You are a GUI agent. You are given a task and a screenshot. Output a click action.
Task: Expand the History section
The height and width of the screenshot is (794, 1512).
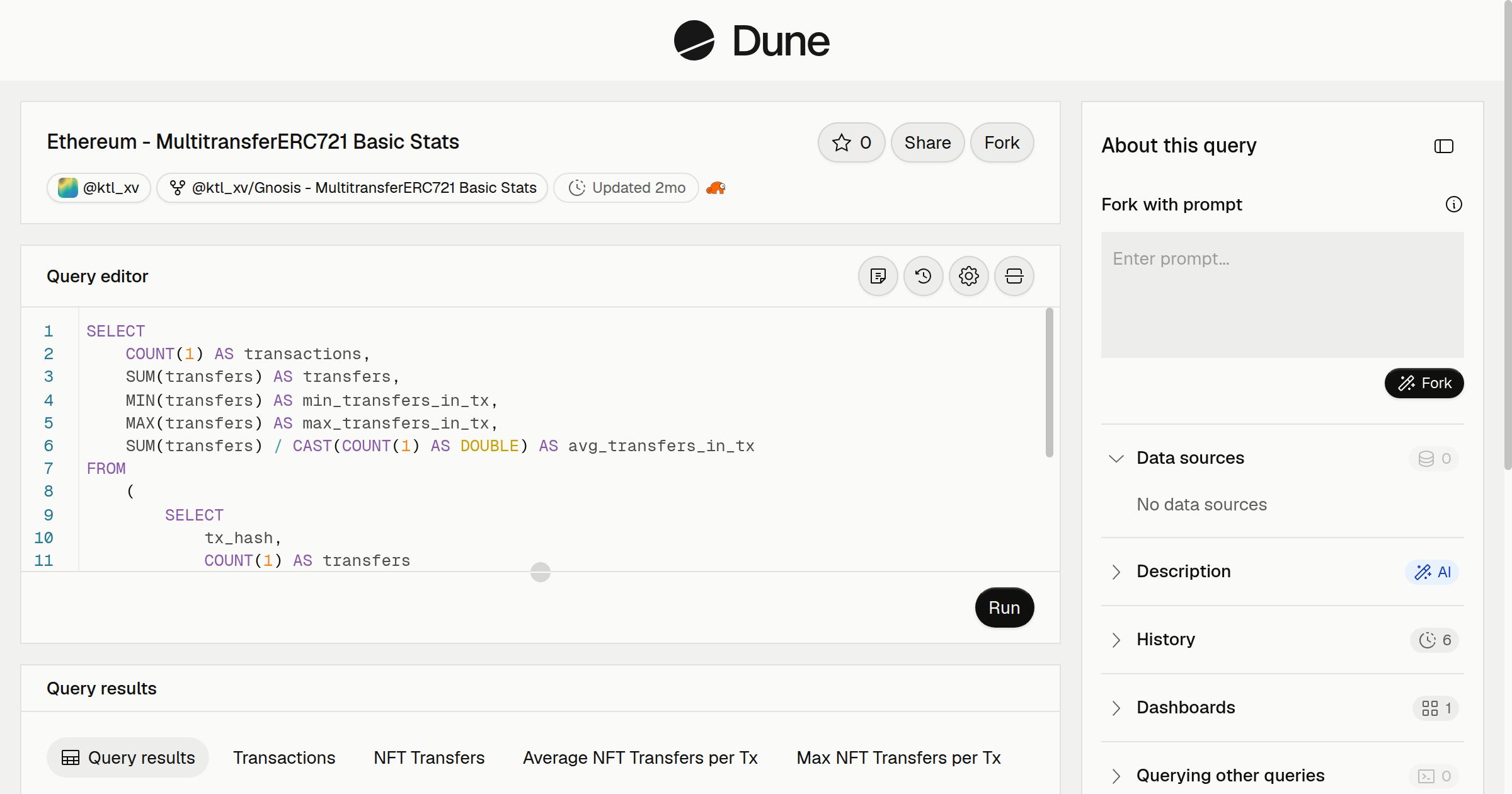1116,640
